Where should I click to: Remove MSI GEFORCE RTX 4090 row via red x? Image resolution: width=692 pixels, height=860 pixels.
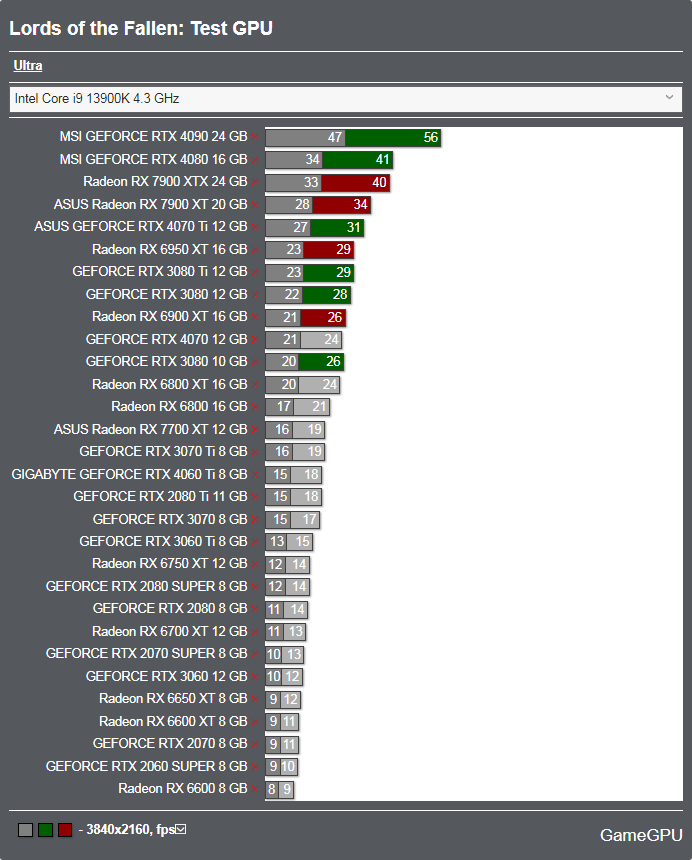(x=255, y=137)
